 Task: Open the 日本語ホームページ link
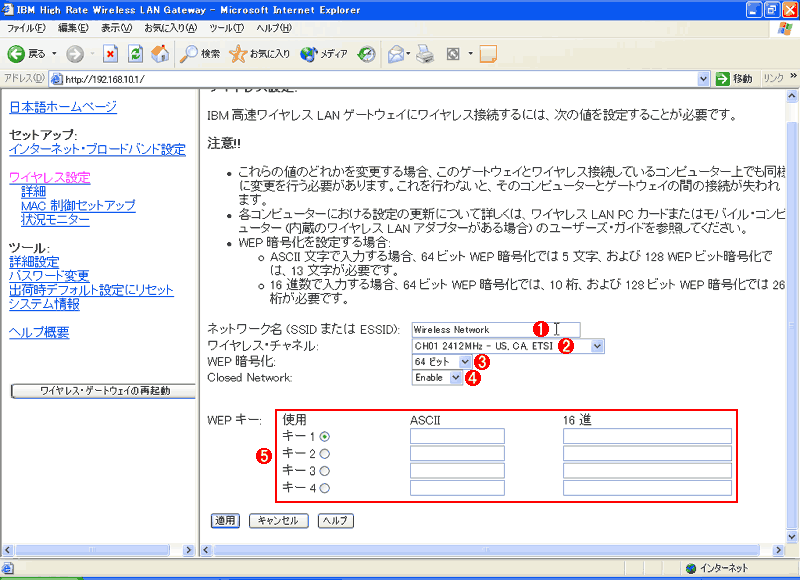(63, 107)
